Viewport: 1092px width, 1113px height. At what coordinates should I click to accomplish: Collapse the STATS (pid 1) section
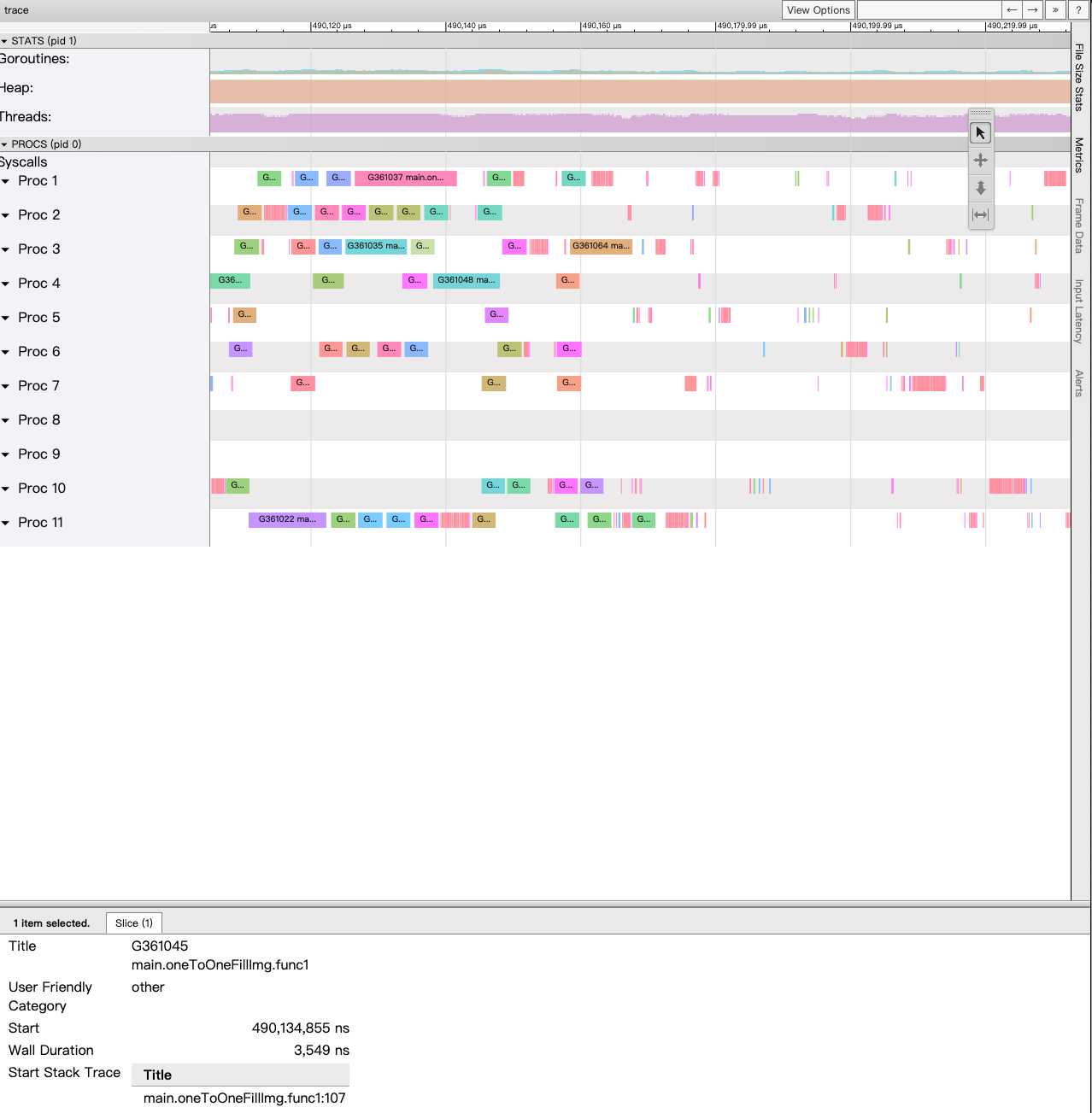pyautogui.click(x=4, y=41)
